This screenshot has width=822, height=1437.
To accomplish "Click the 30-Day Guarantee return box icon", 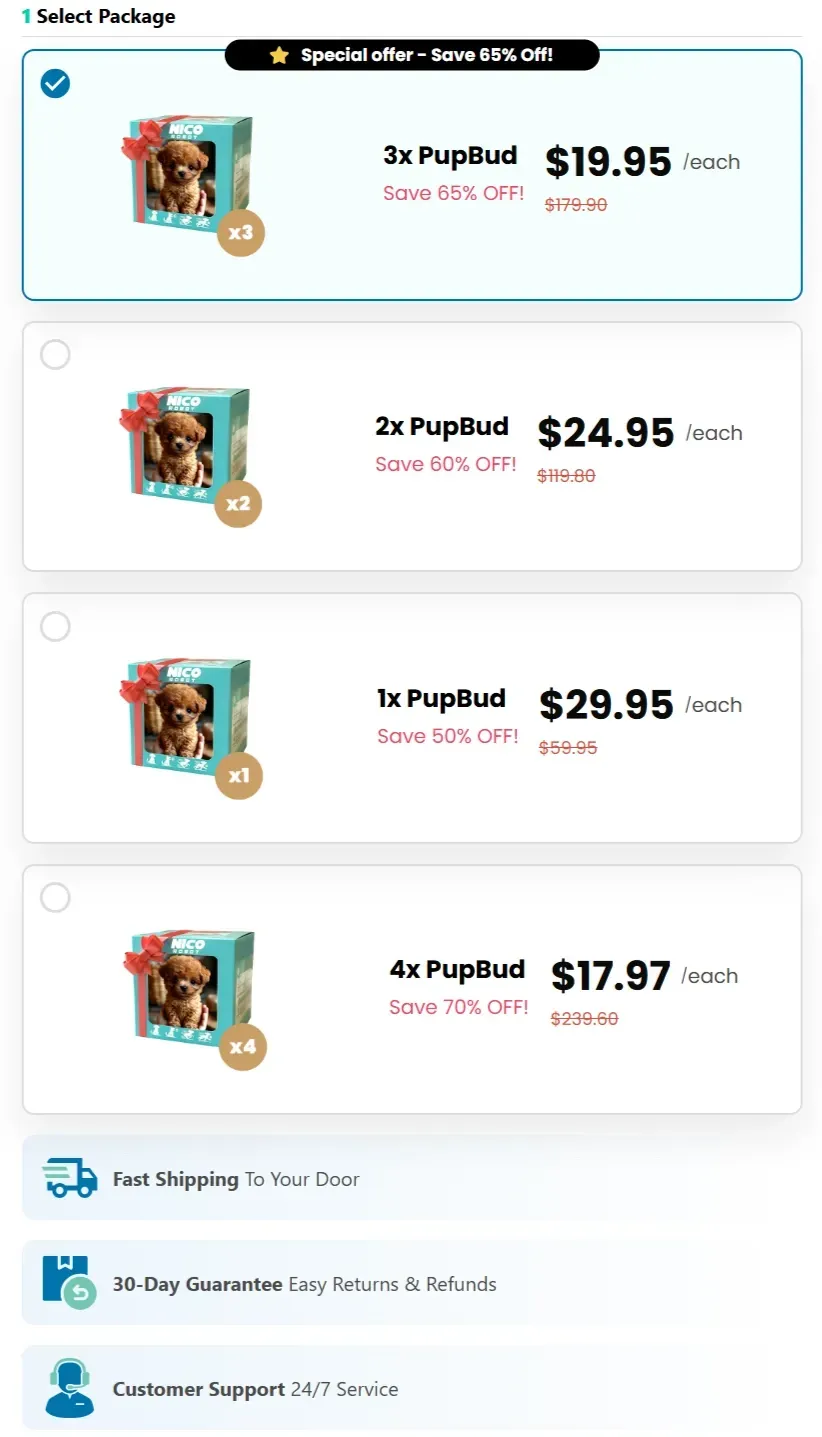I will tap(67, 1283).
